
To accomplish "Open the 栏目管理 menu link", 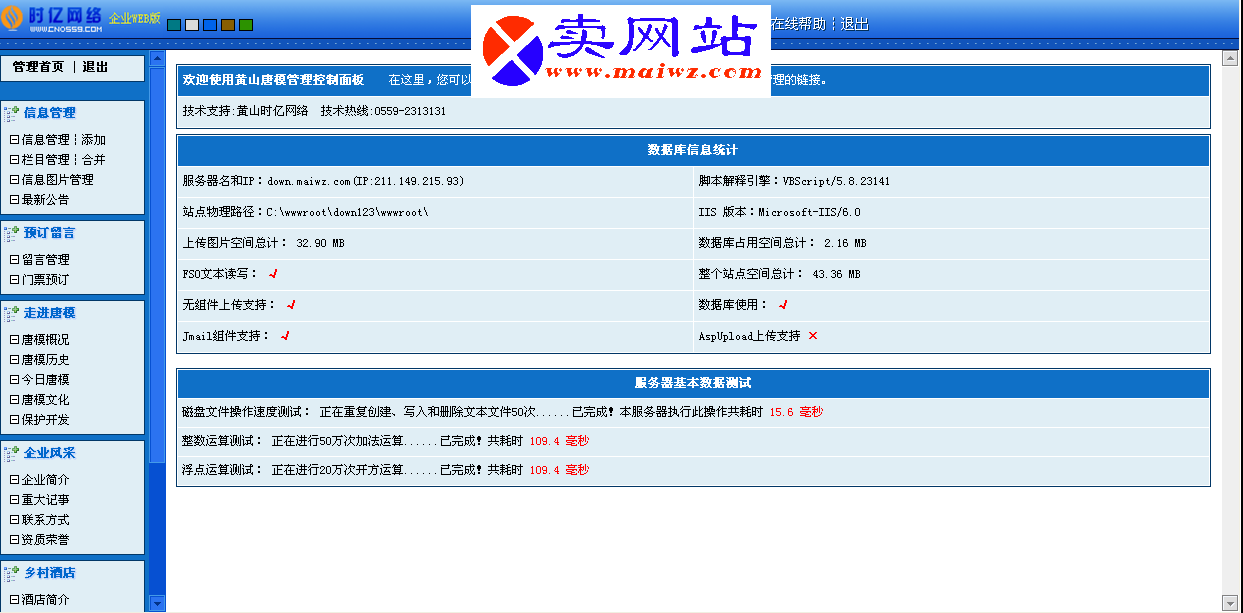I will coord(46,160).
